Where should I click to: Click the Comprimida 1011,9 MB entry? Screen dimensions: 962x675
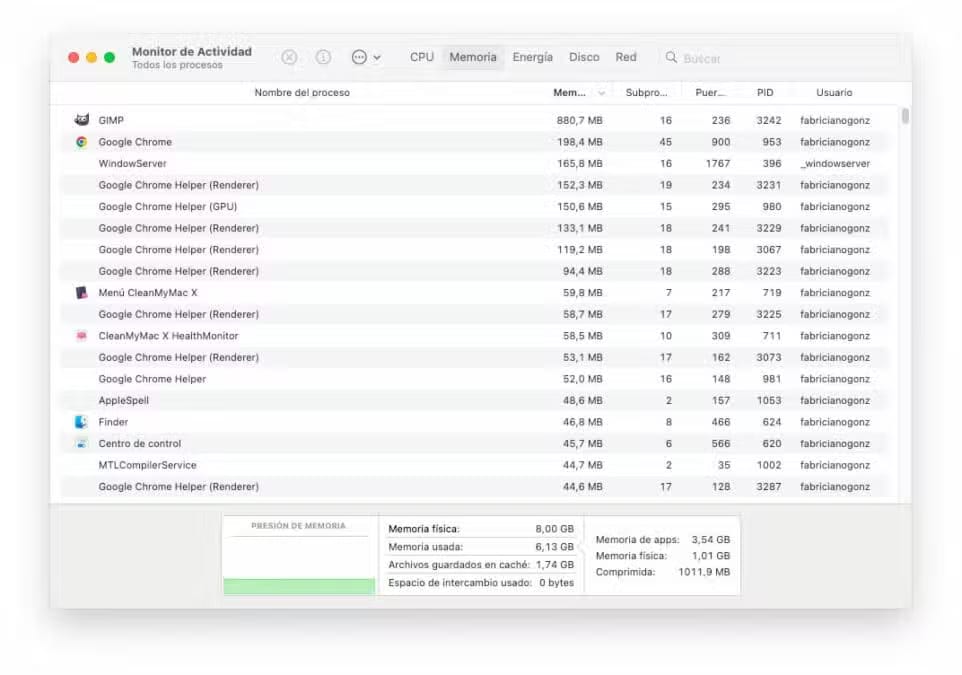pyautogui.click(x=663, y=571)
